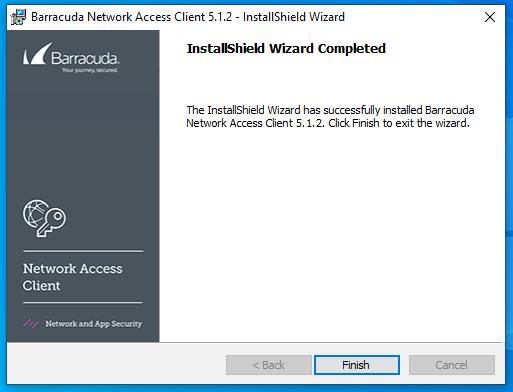The image size is (513, 392).
Task: Close the InstallShield Wizard window
Action: point(490,17)
